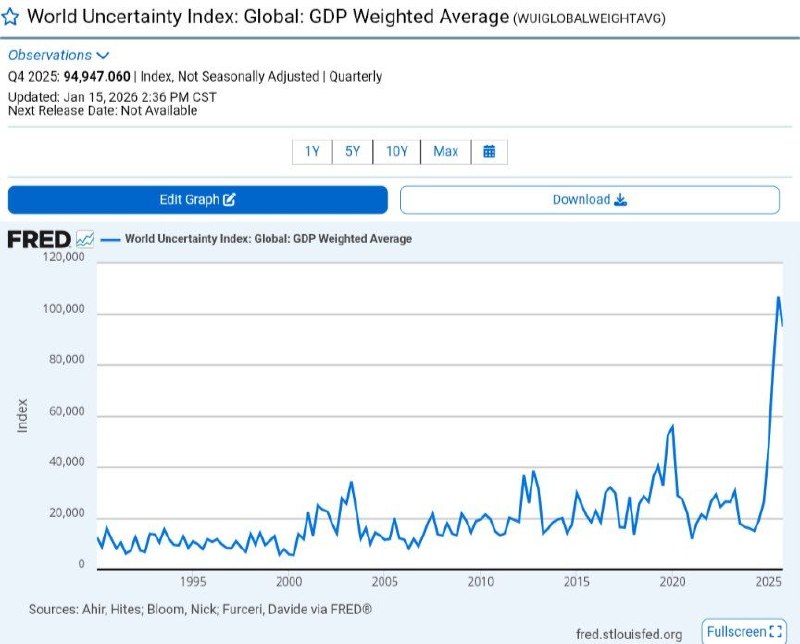Click the small chart icon beside FRED logo
This screenshot has height=644, width=800.
point(85,239)
